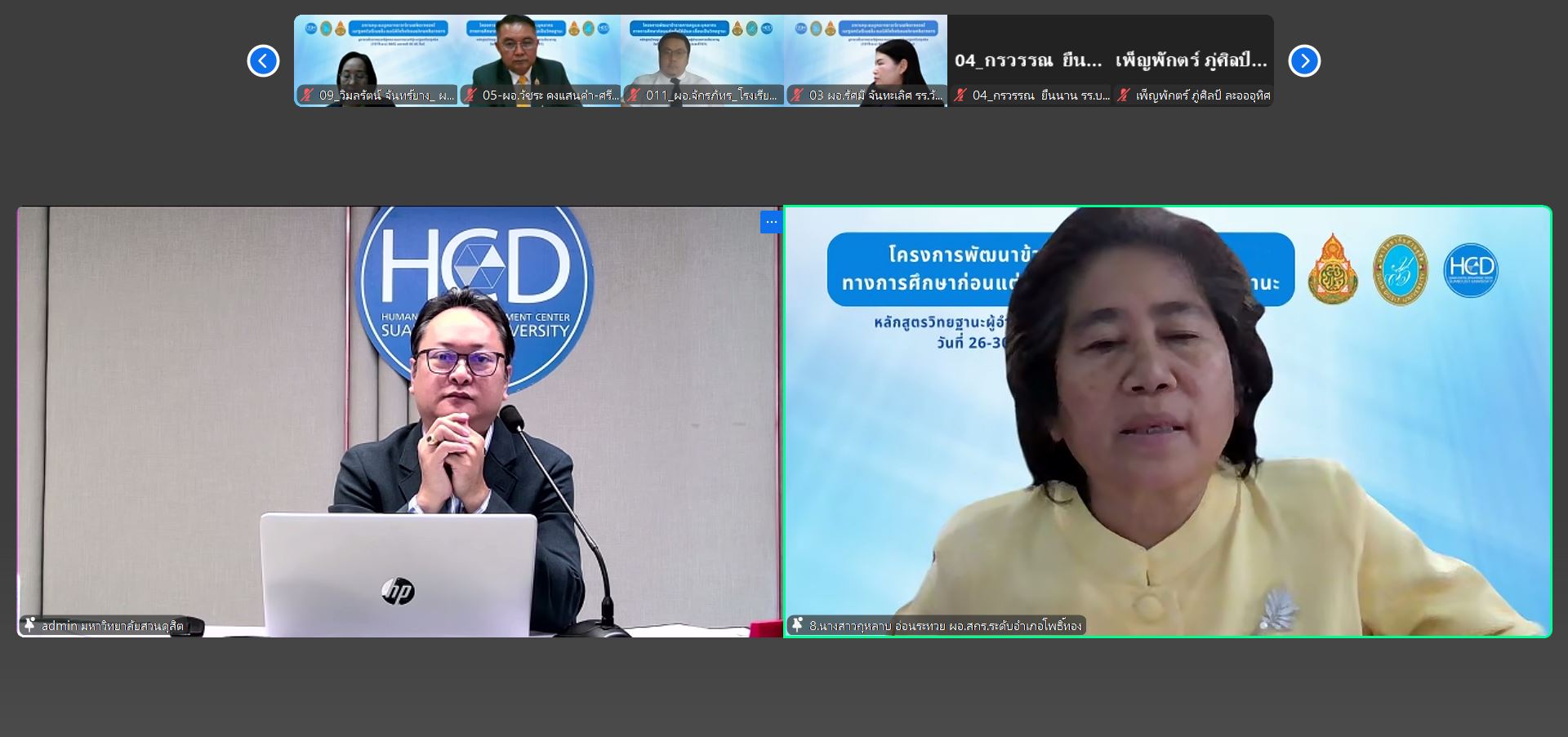Click the pin icon beside 8.นางสาวกุหลาบ อ่อนระทวย

click(x=797, y=625)
